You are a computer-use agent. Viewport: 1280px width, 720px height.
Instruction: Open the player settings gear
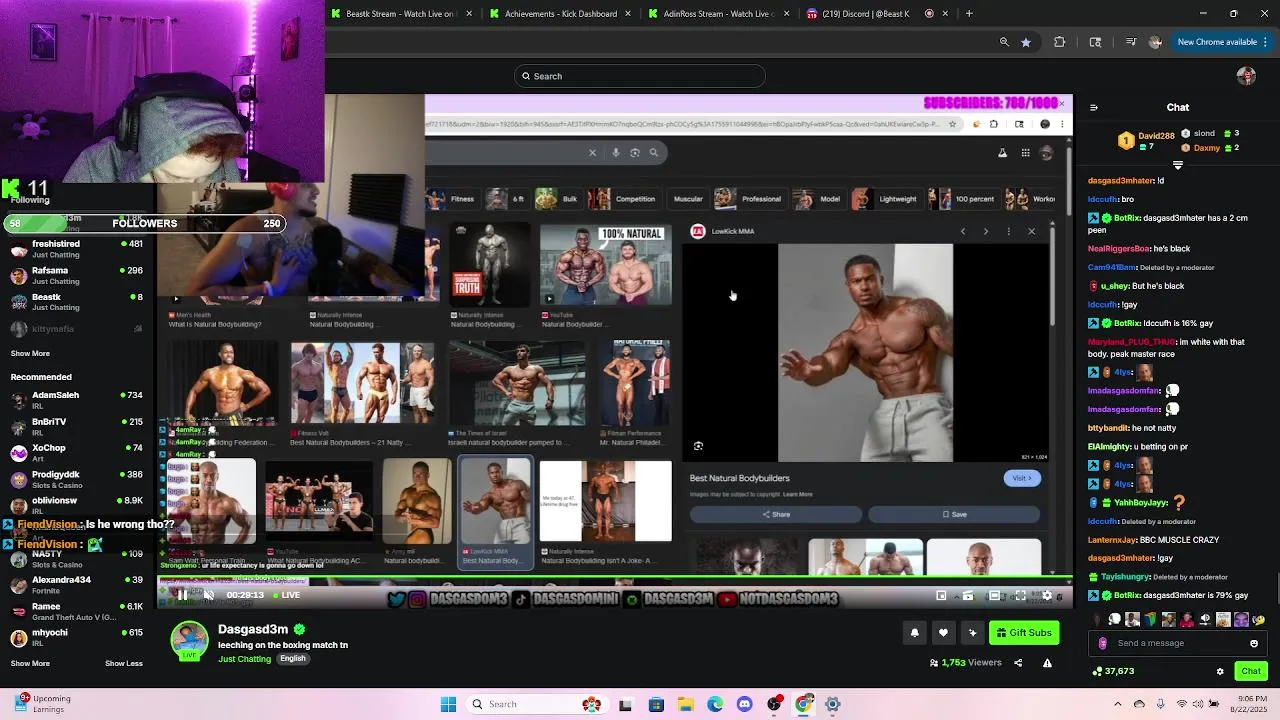[x=1047, y=595]
